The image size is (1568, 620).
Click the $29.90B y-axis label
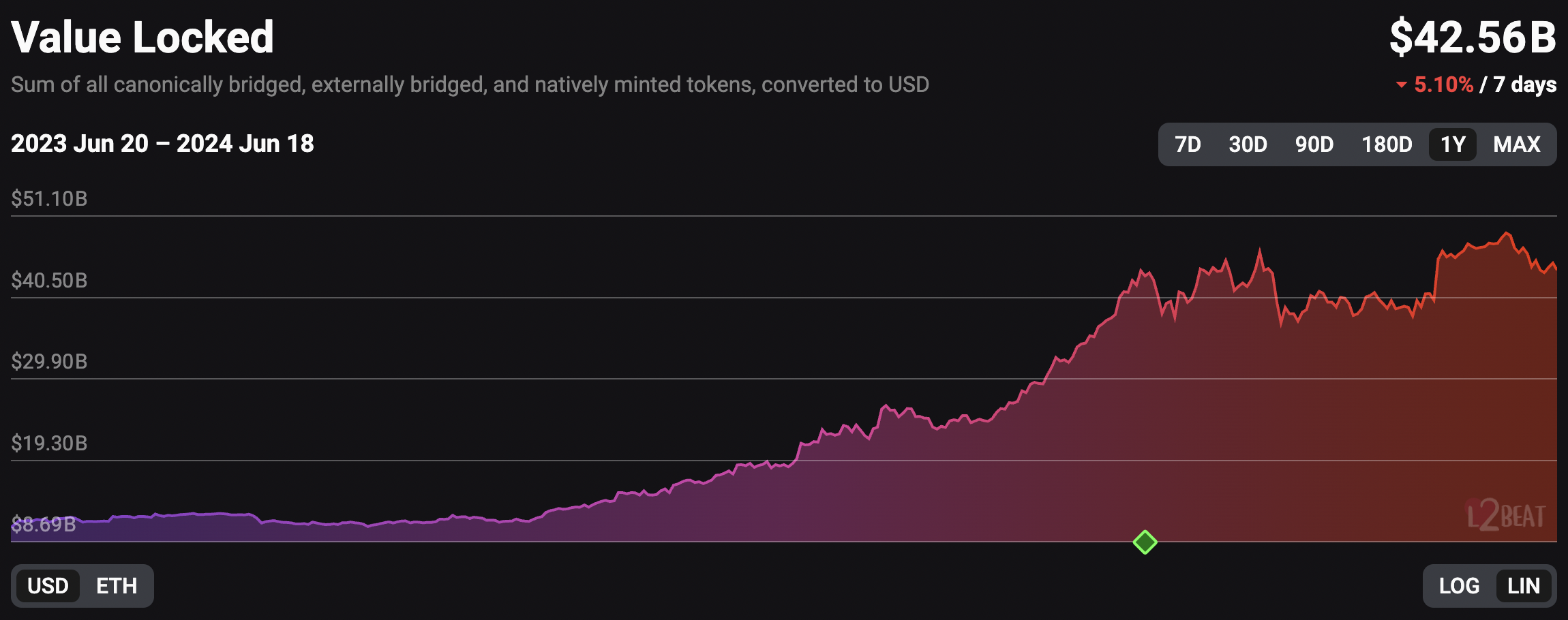[49, 362]
